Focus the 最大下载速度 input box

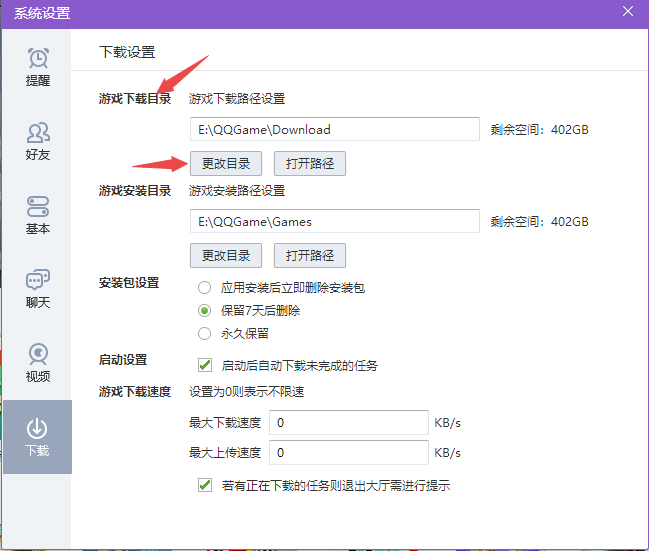pyautogui.click(x=349, y=423)
